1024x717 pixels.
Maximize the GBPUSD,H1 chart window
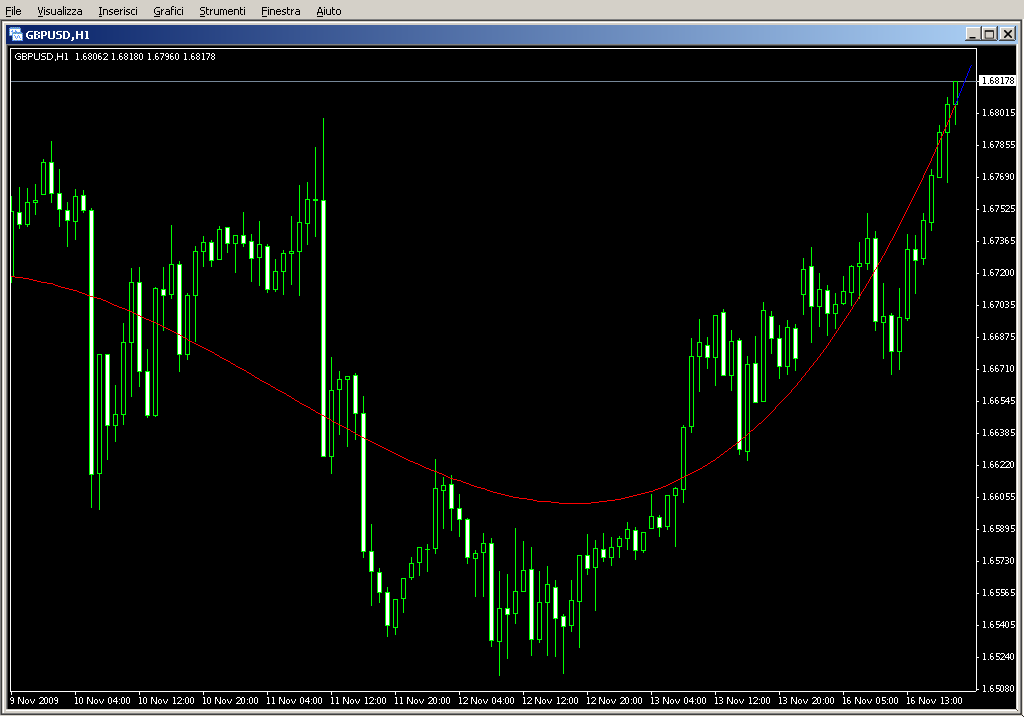tap(989, 34)
